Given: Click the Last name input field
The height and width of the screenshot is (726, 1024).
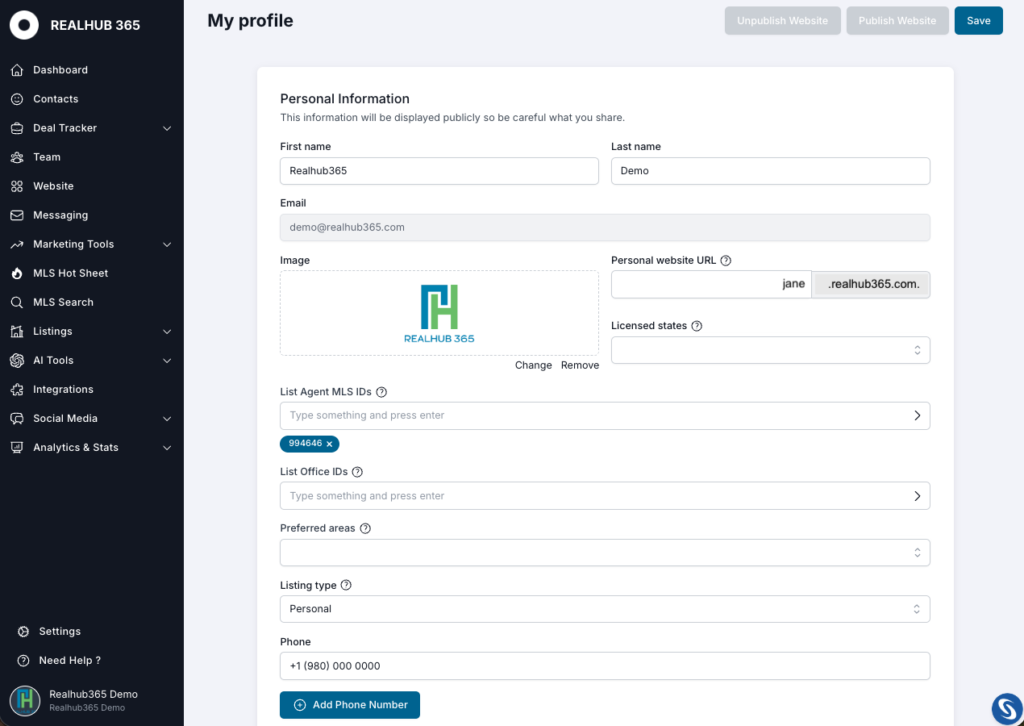Looking at the screenshot, I should [771, 171].
